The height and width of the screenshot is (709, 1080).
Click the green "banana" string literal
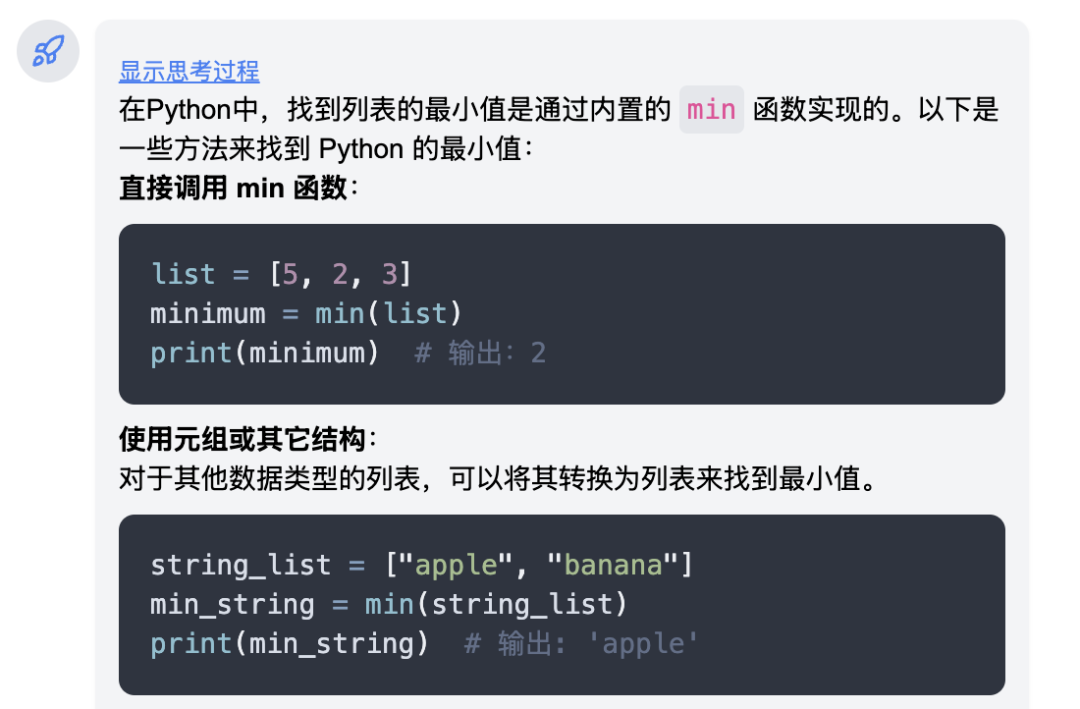point(613,565)
